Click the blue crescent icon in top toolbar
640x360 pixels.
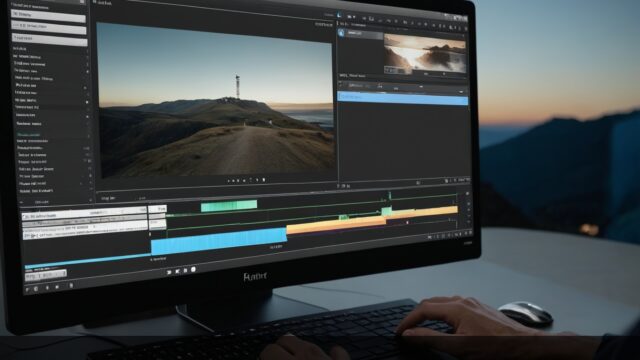click(339, 15)
